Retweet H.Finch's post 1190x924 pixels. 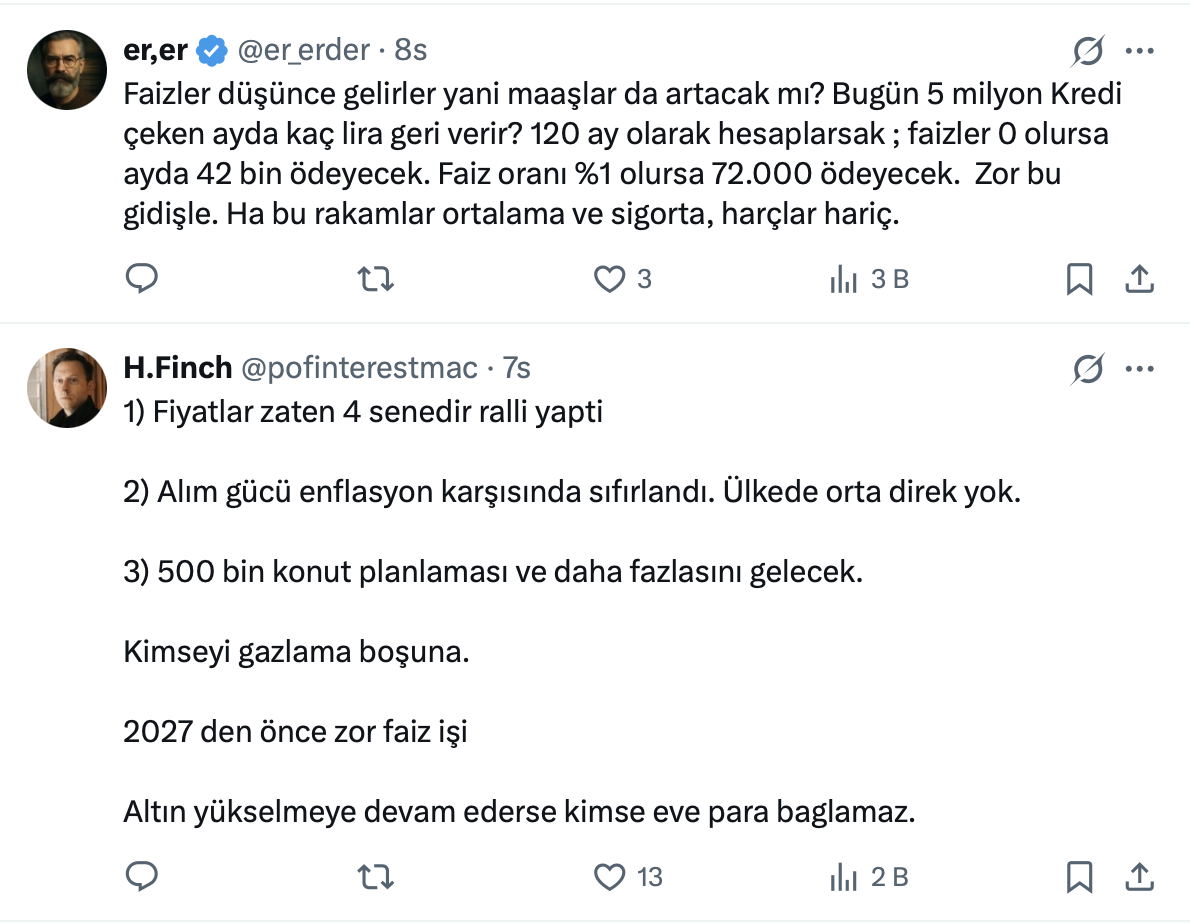(375, 878)
